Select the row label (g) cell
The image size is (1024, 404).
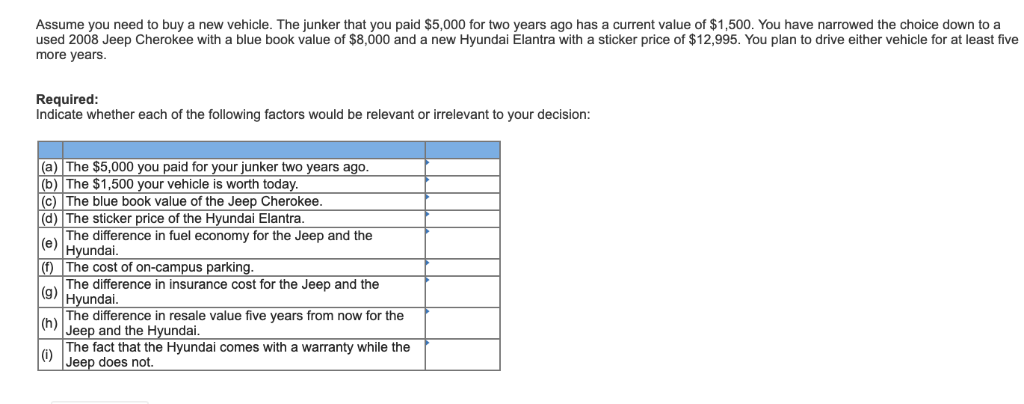(49, 291)
